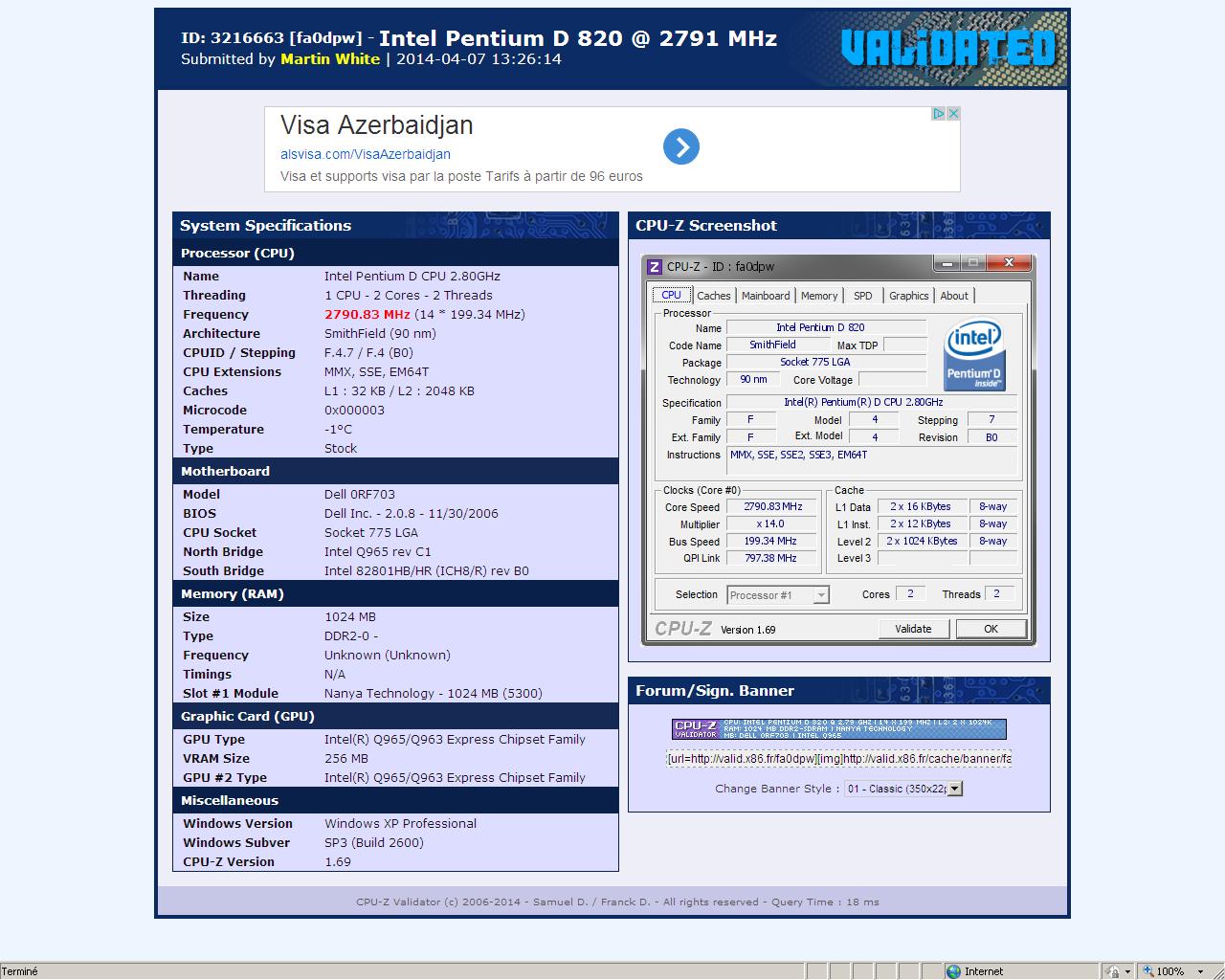Select the SPD tab
Screen dimensions: 1225x980
pyautogui.click(x=863, y=296)
